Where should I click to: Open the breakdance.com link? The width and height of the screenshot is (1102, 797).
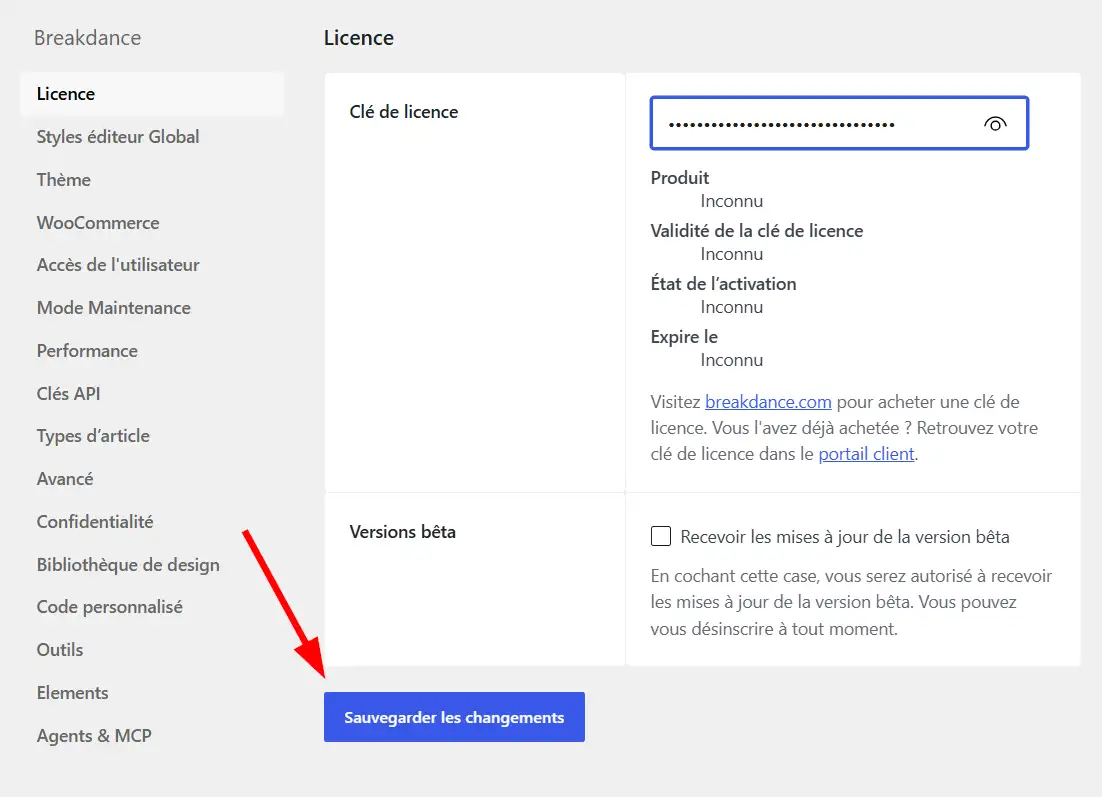768,402
